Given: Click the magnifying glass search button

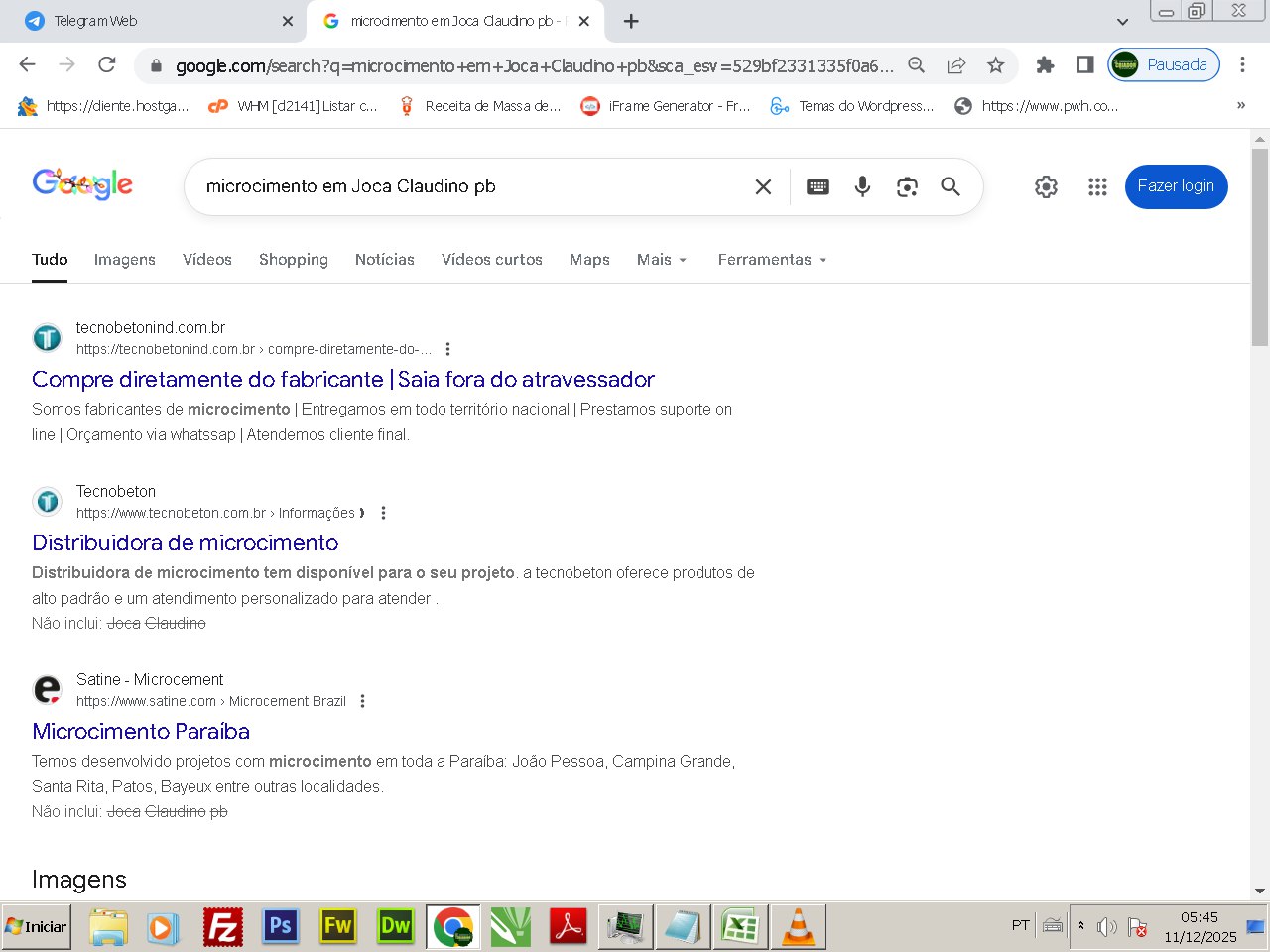Looking at the screenshot, I should pyautogui.click(x=951, y=186).
